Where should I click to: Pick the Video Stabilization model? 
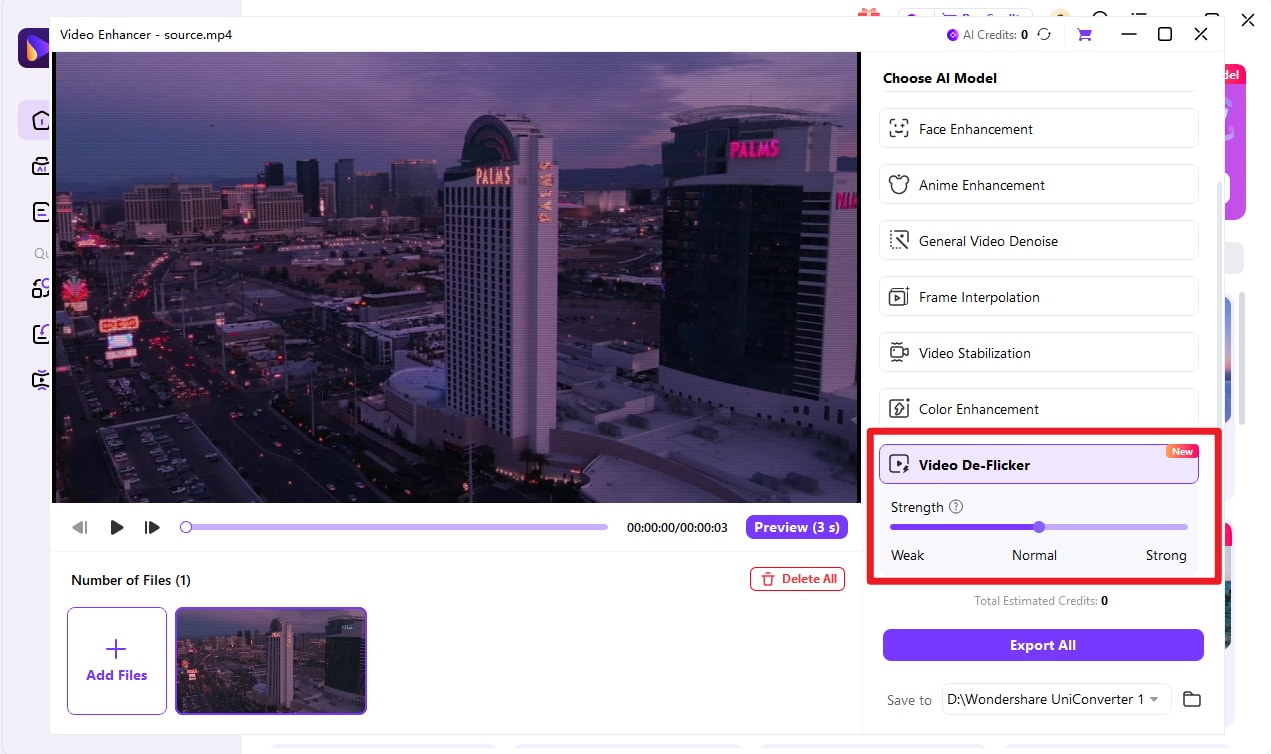1038,353
